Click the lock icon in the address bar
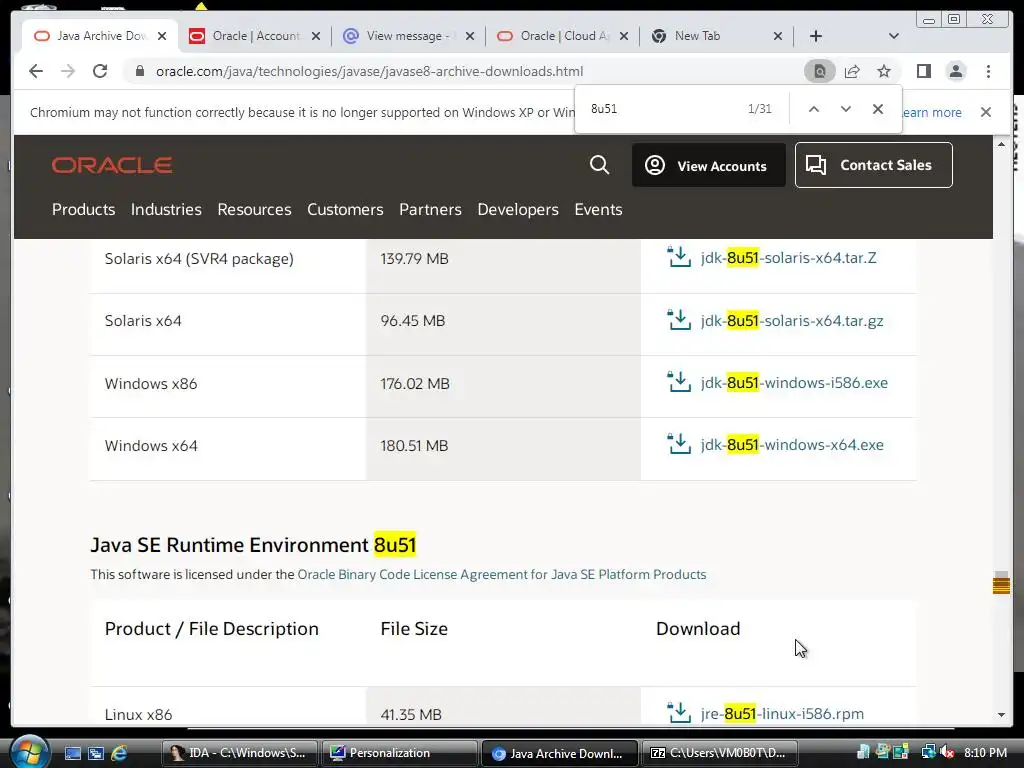The image size is (1024, 768). [x=139, y=71]
